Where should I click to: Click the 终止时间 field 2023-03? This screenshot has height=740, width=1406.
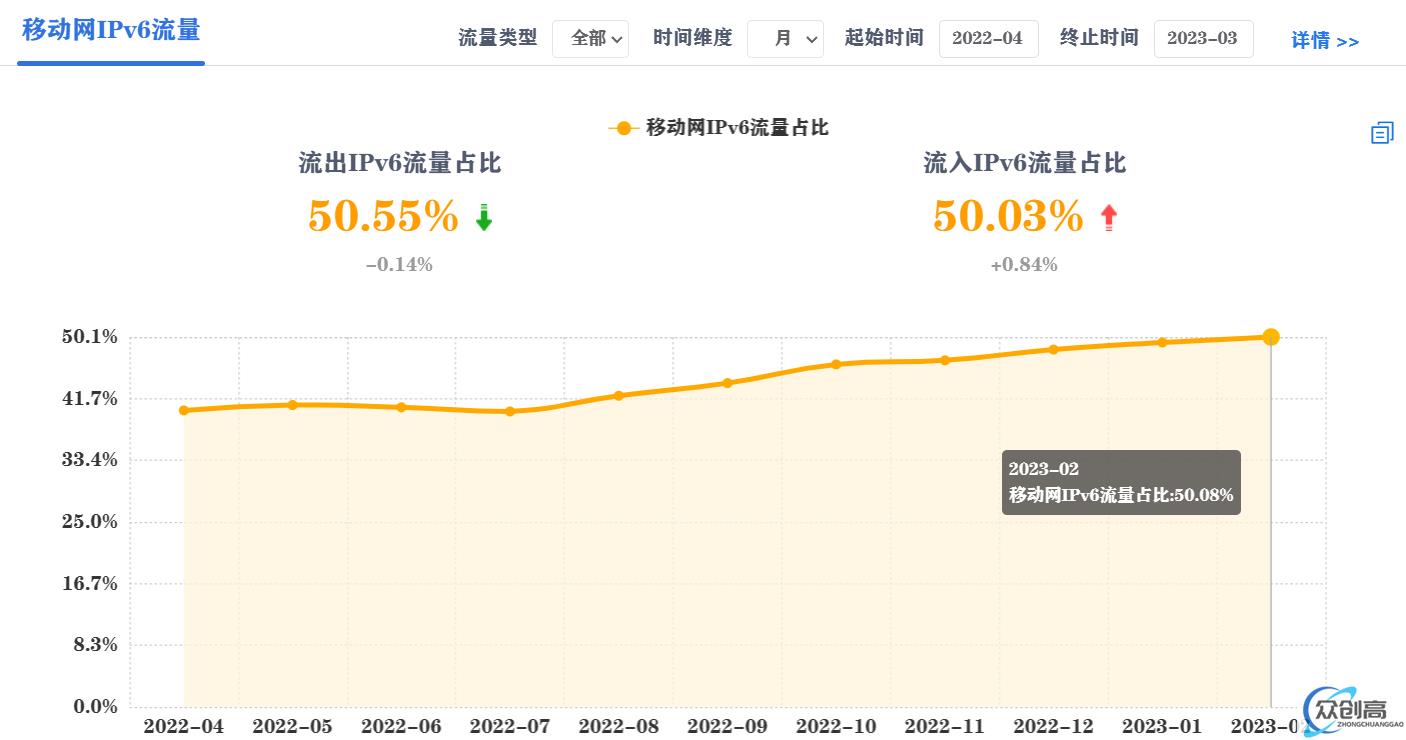tap(1203, 39)
